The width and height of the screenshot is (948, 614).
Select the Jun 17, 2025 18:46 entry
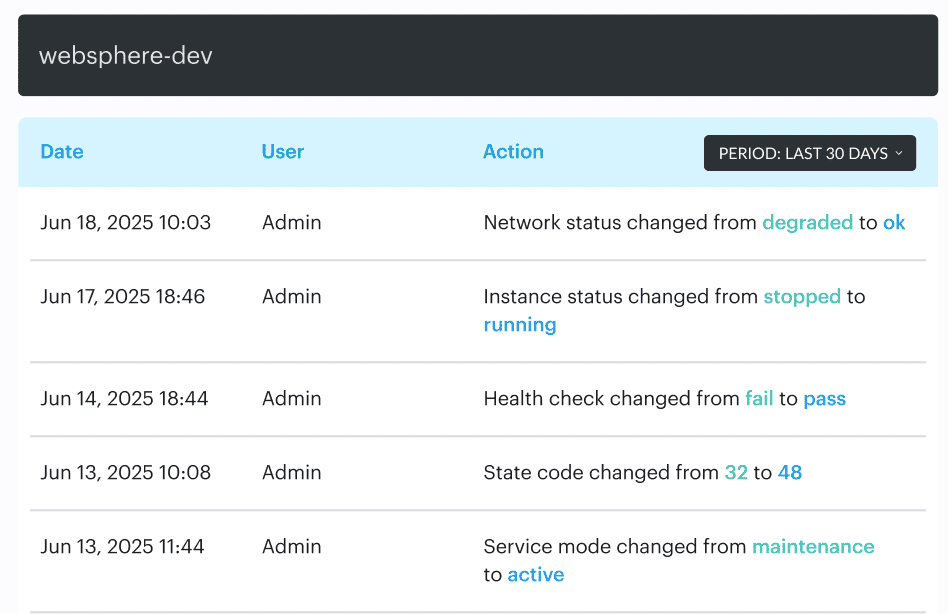pos(123,297)
